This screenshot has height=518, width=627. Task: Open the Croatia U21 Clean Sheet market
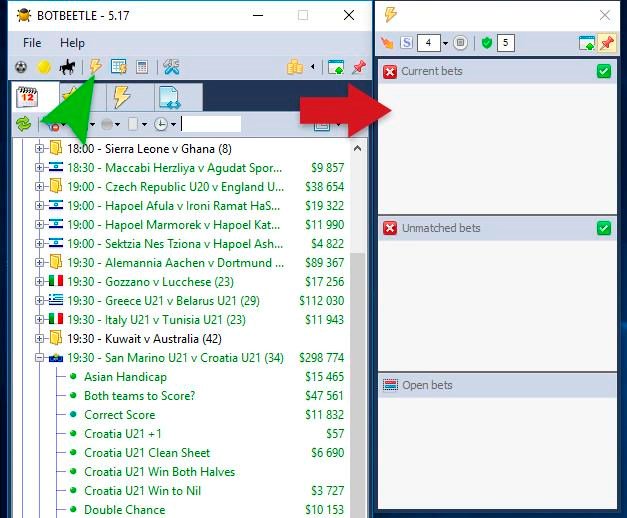[x=147, y=453]
